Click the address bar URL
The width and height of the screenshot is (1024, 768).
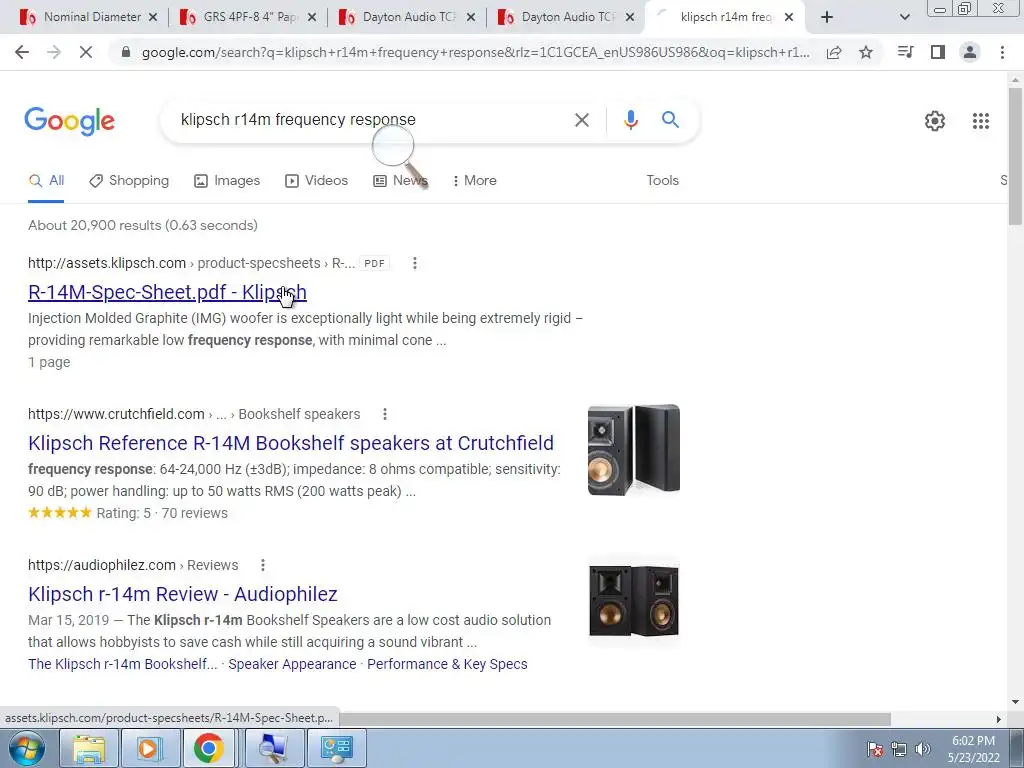click(x=475, y=52)
